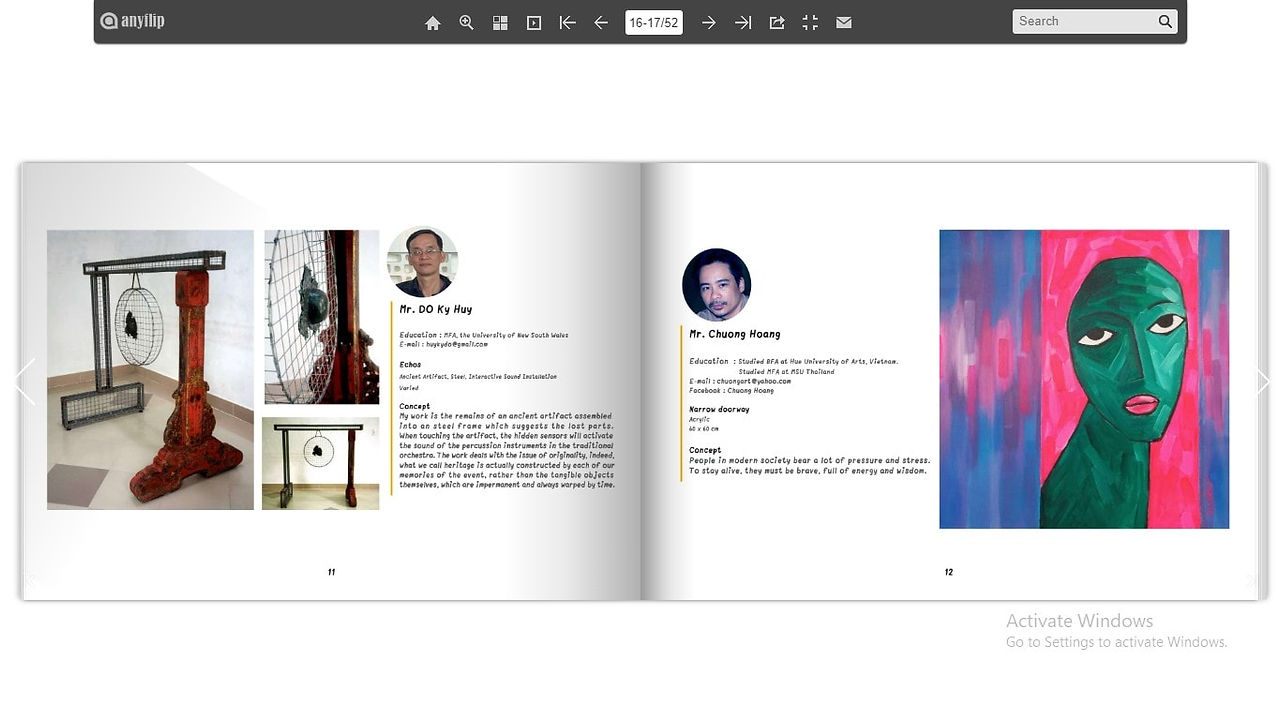Click the close-up wire gong photo
This screenshot has height=720, width=1280.
[322, 317]
